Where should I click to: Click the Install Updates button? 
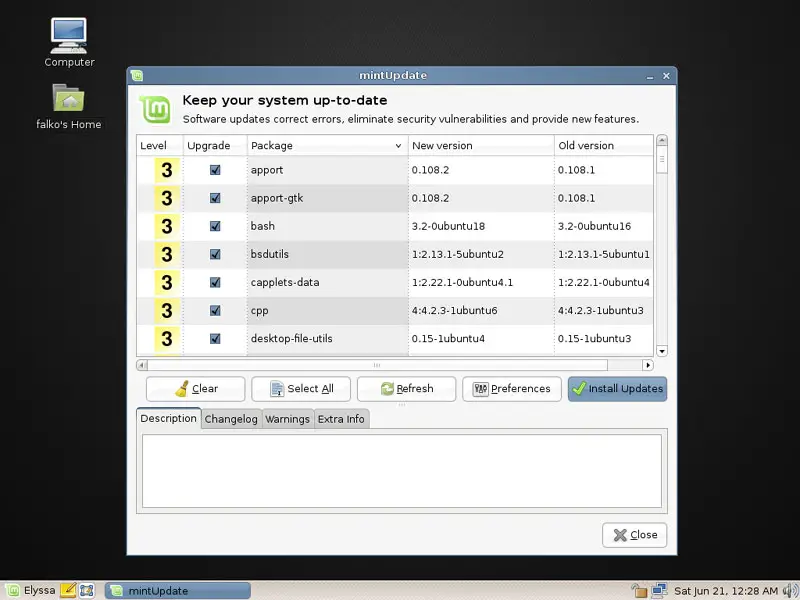[617, 389]
